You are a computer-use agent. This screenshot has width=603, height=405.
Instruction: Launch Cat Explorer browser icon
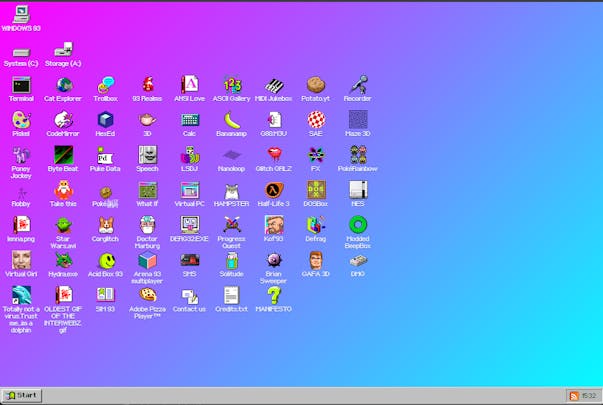click(x=64, y=86)
